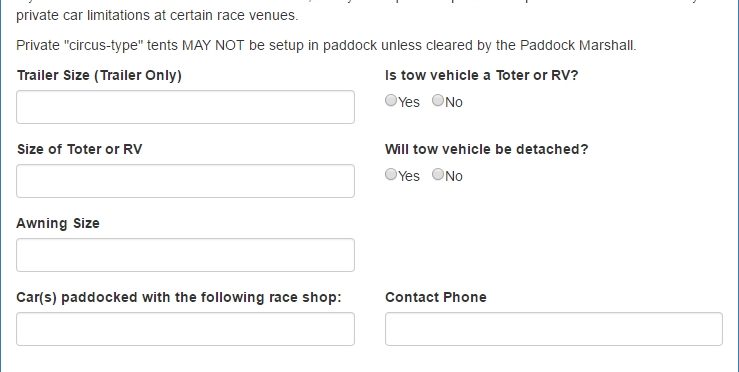Image resolution: width=739 pixels, height=372 pixels.
Task: Click the private car limitations sentence
Action: pos(157,15)
